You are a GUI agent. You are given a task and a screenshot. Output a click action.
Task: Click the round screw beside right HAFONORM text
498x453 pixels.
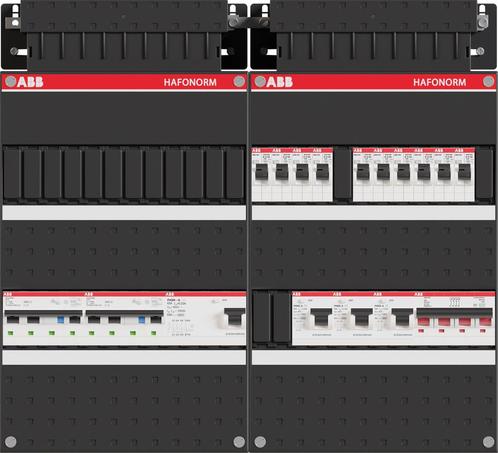(488, 81)
